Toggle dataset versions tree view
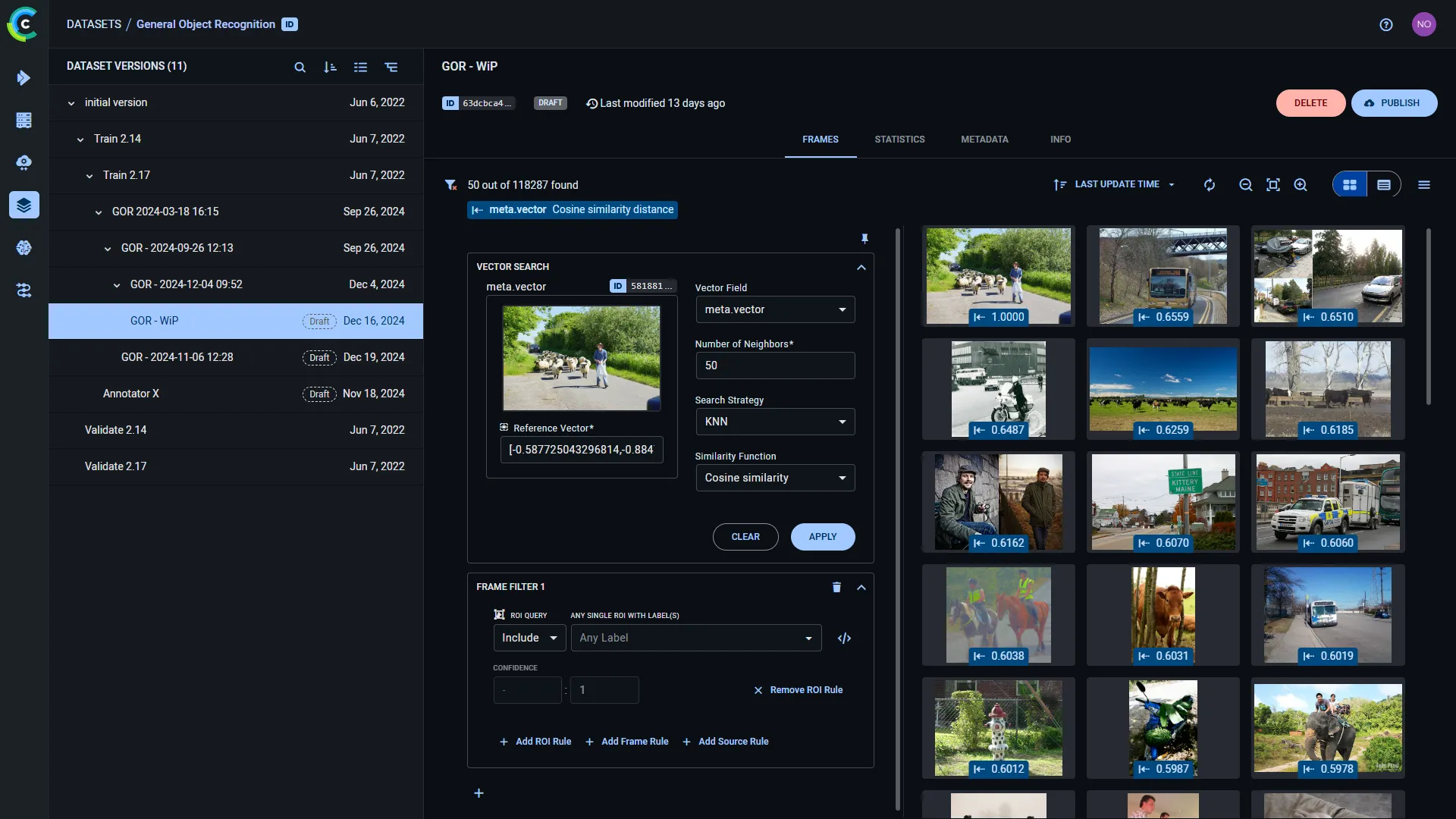The width and height of the screenshot is (1456, 819). click(x=391, y=67)
